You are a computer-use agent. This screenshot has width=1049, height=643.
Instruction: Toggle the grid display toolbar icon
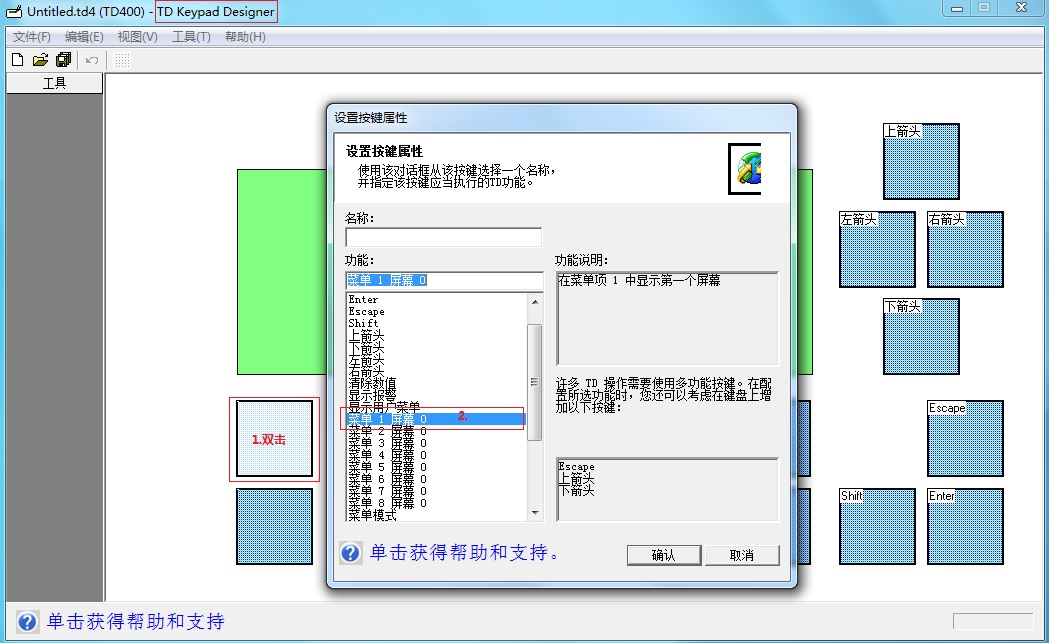pyautogui.click(x=122, y=60)
